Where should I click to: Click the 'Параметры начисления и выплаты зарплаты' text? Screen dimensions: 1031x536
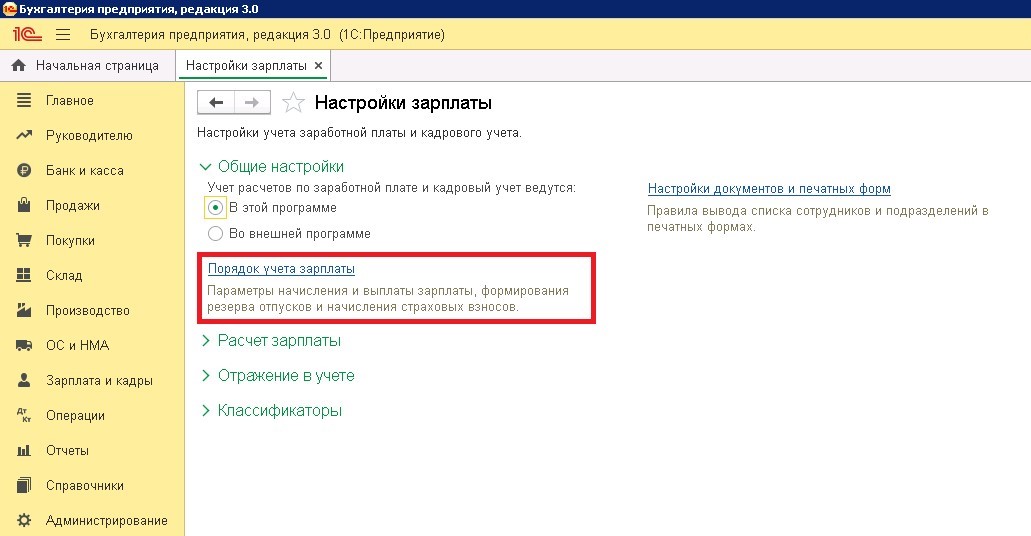388,299
